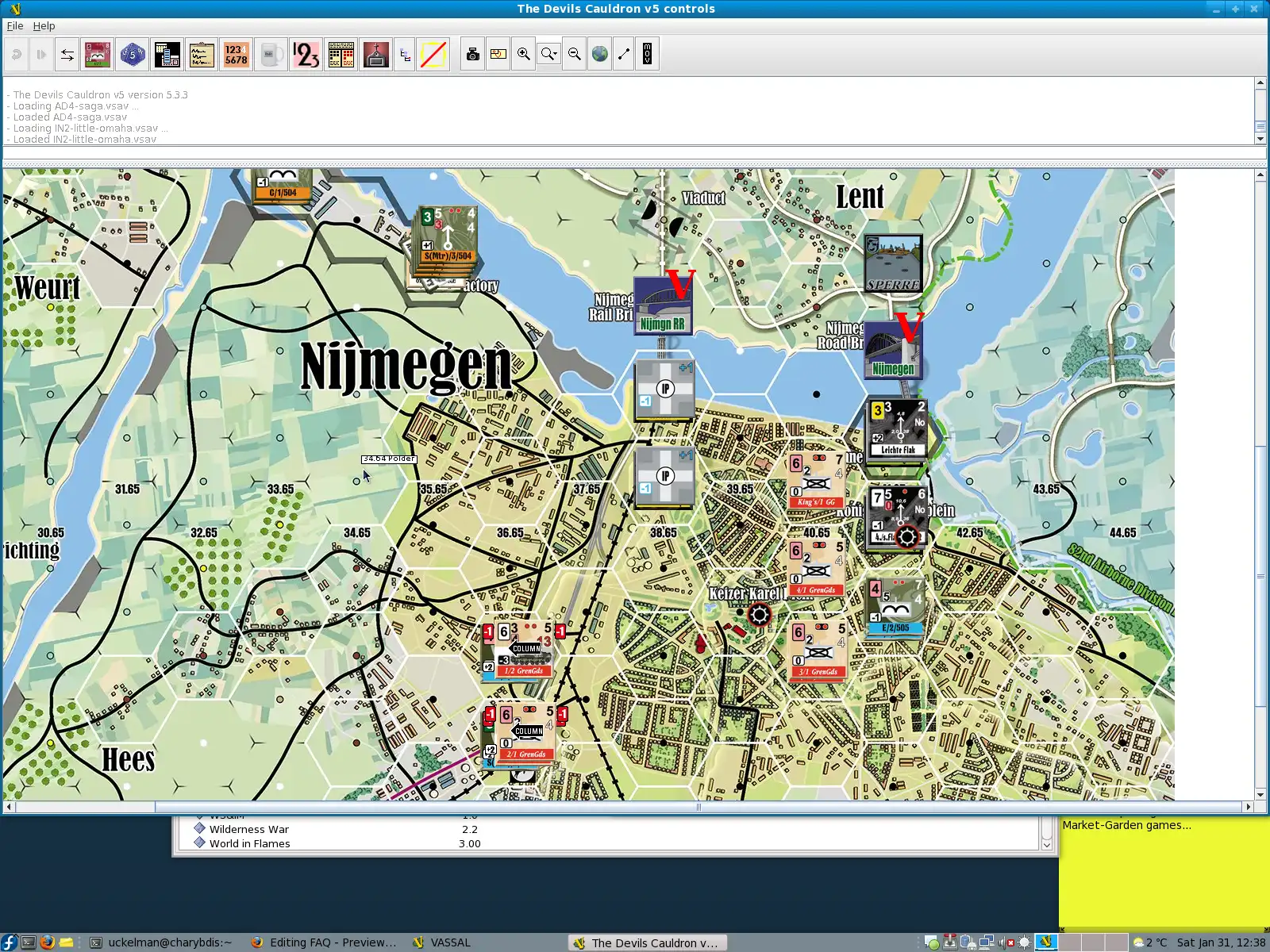Take a screenshot with the camera icon
The image size is (1270, 952).
pos(473,54)
